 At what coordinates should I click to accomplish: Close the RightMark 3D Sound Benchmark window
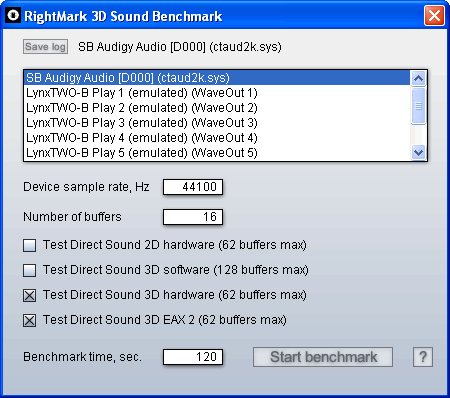click(x=434, y=15)
